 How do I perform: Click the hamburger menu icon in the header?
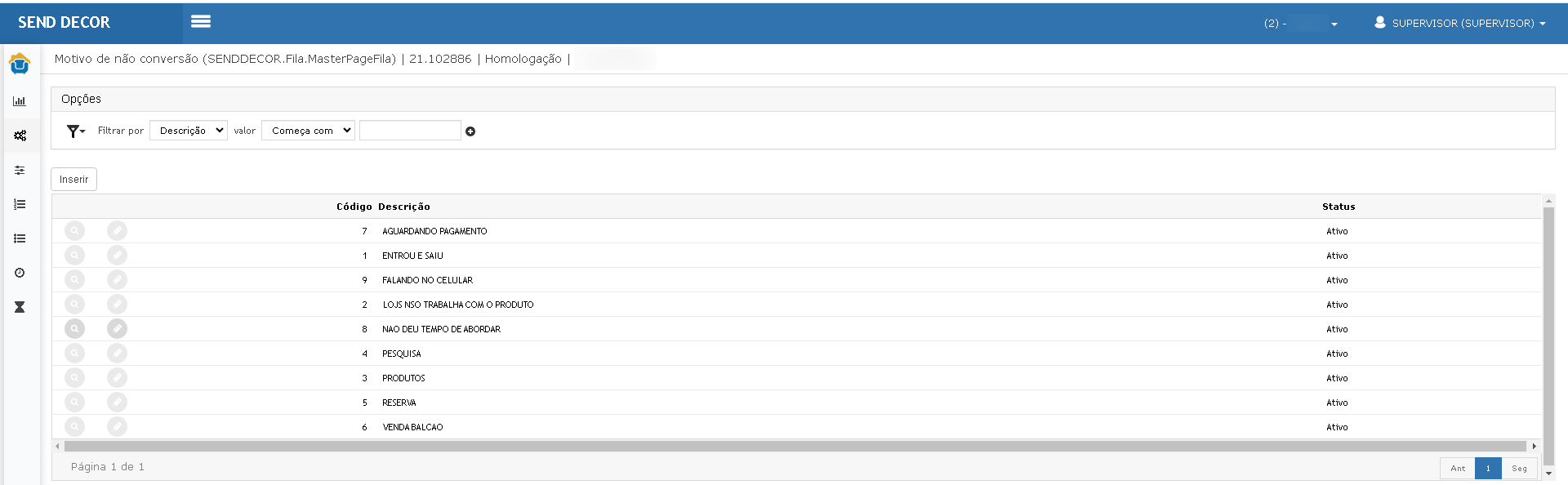201,22
